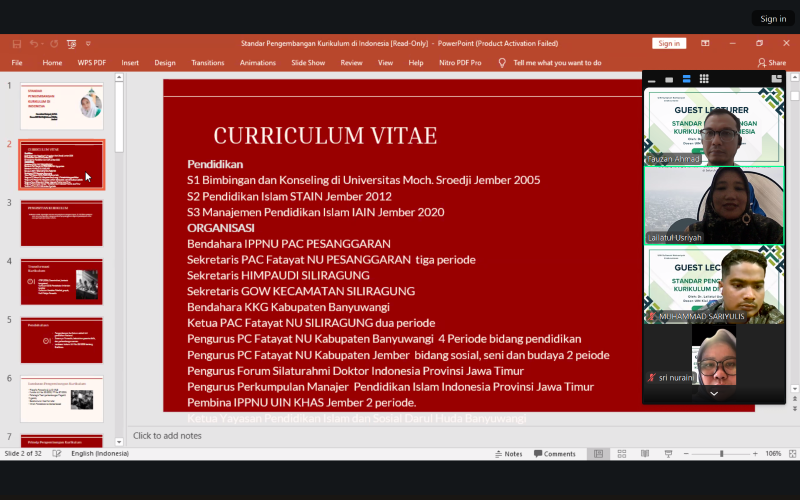Screen dimensions: 800x500
Task: Toggle Normal view in status bar
Action: (598, 453)
